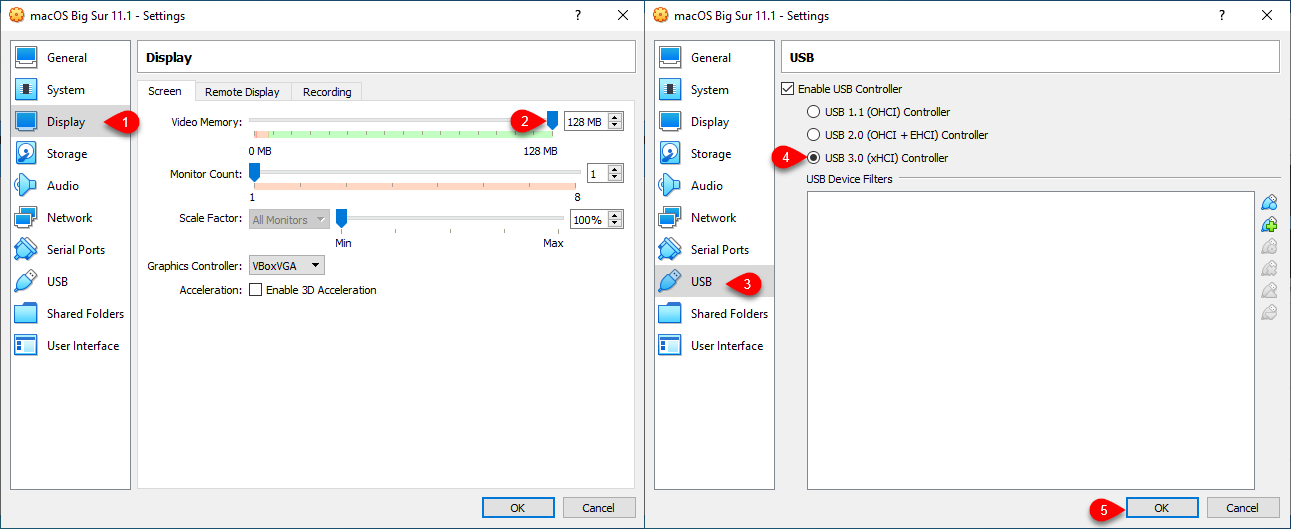Close the right USB settings window
Screen dimensions: 1291x529
click(x=1267, y=16)
